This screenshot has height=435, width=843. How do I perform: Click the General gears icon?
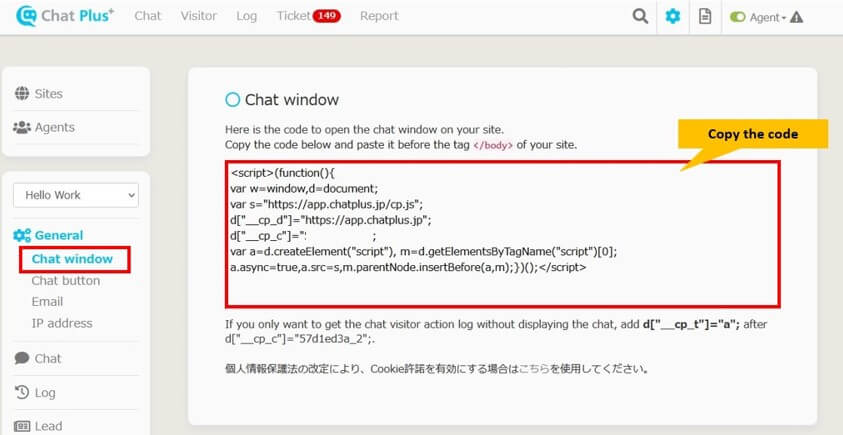pos(22,236)
